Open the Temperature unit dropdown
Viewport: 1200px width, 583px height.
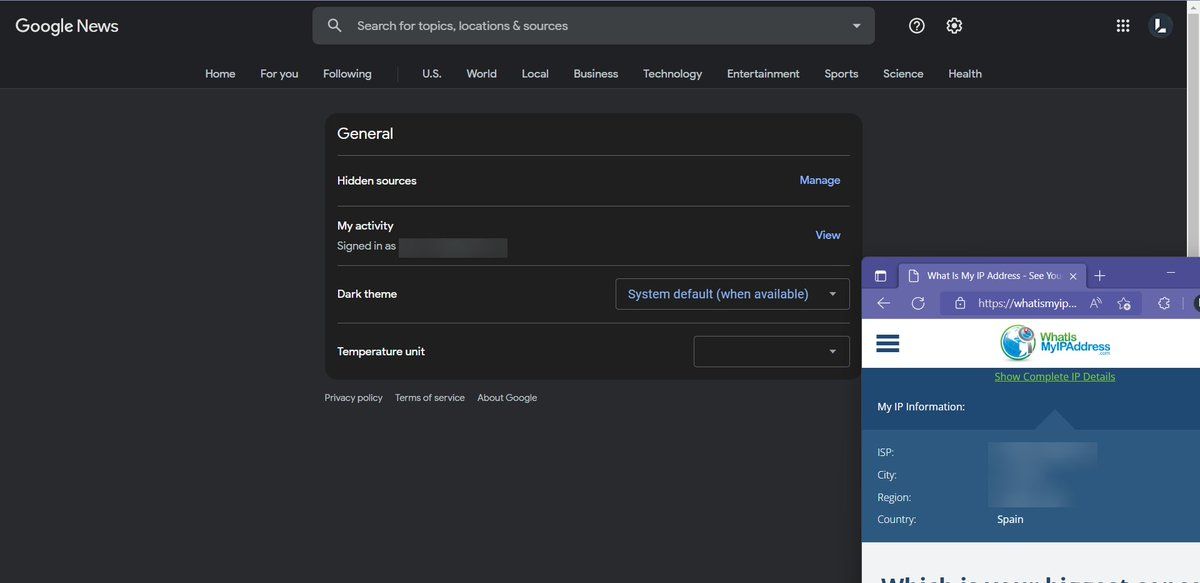pos(771,351)
